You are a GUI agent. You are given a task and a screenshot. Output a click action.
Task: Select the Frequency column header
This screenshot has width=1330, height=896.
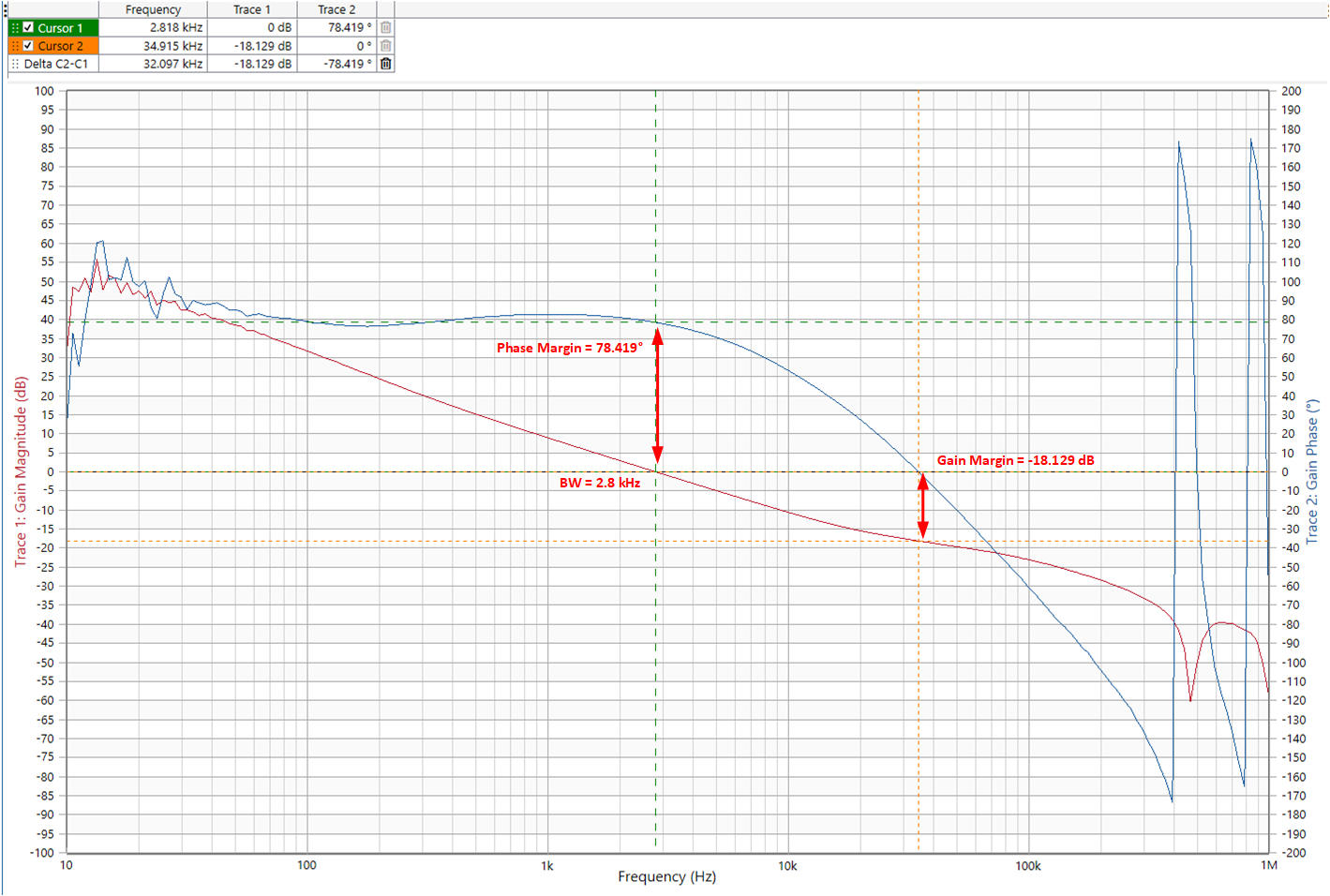tap(153, 9)
